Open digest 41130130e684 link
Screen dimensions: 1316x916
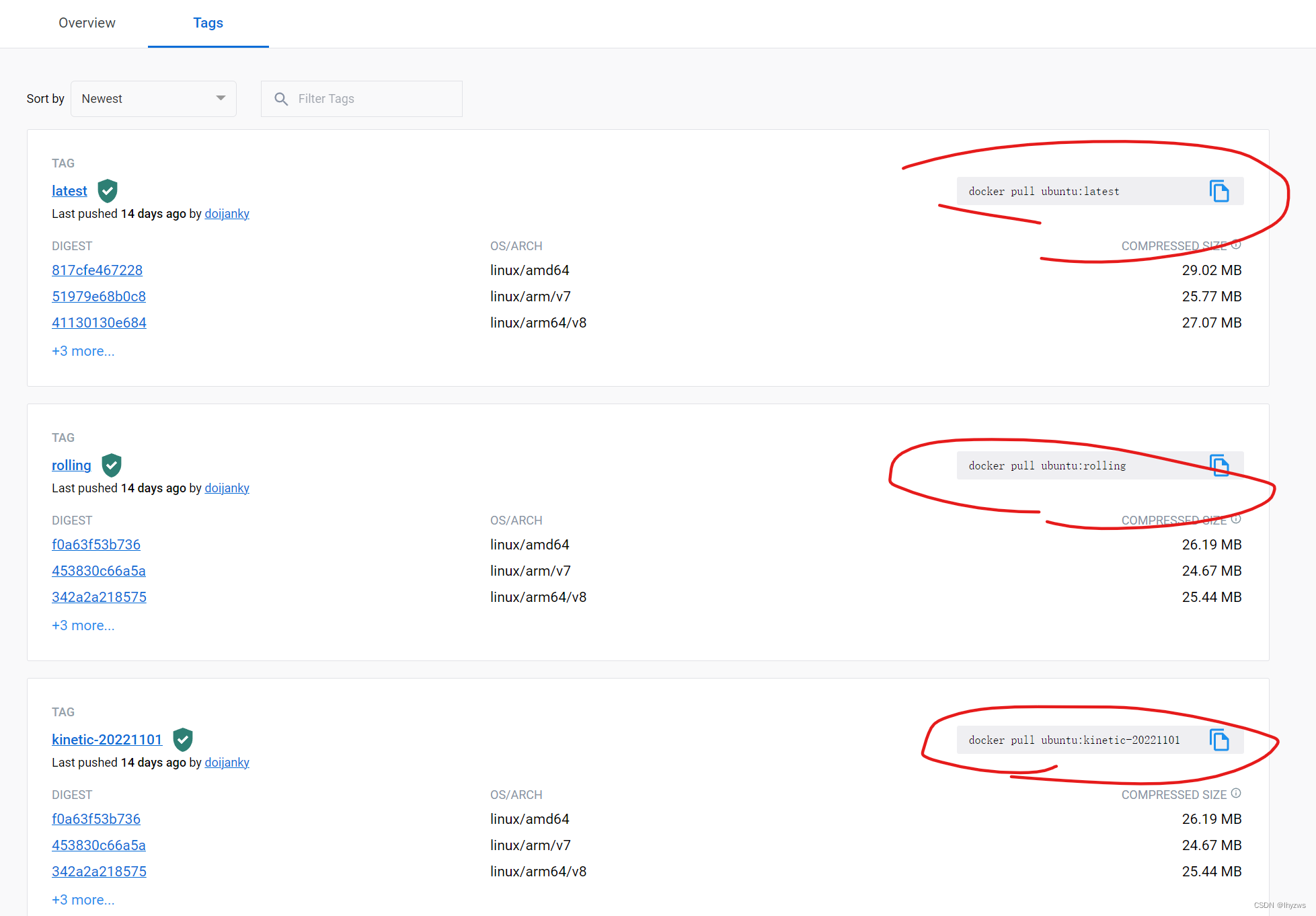(99, 323)
